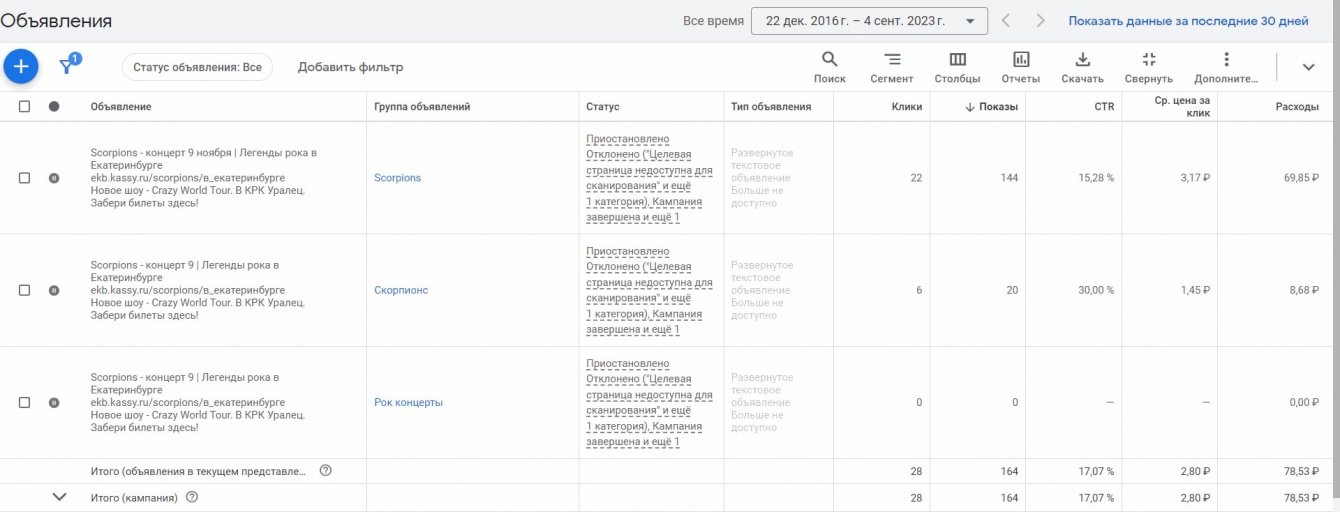
Task: Open the Поиск search tool
Action: pos(829,66)
